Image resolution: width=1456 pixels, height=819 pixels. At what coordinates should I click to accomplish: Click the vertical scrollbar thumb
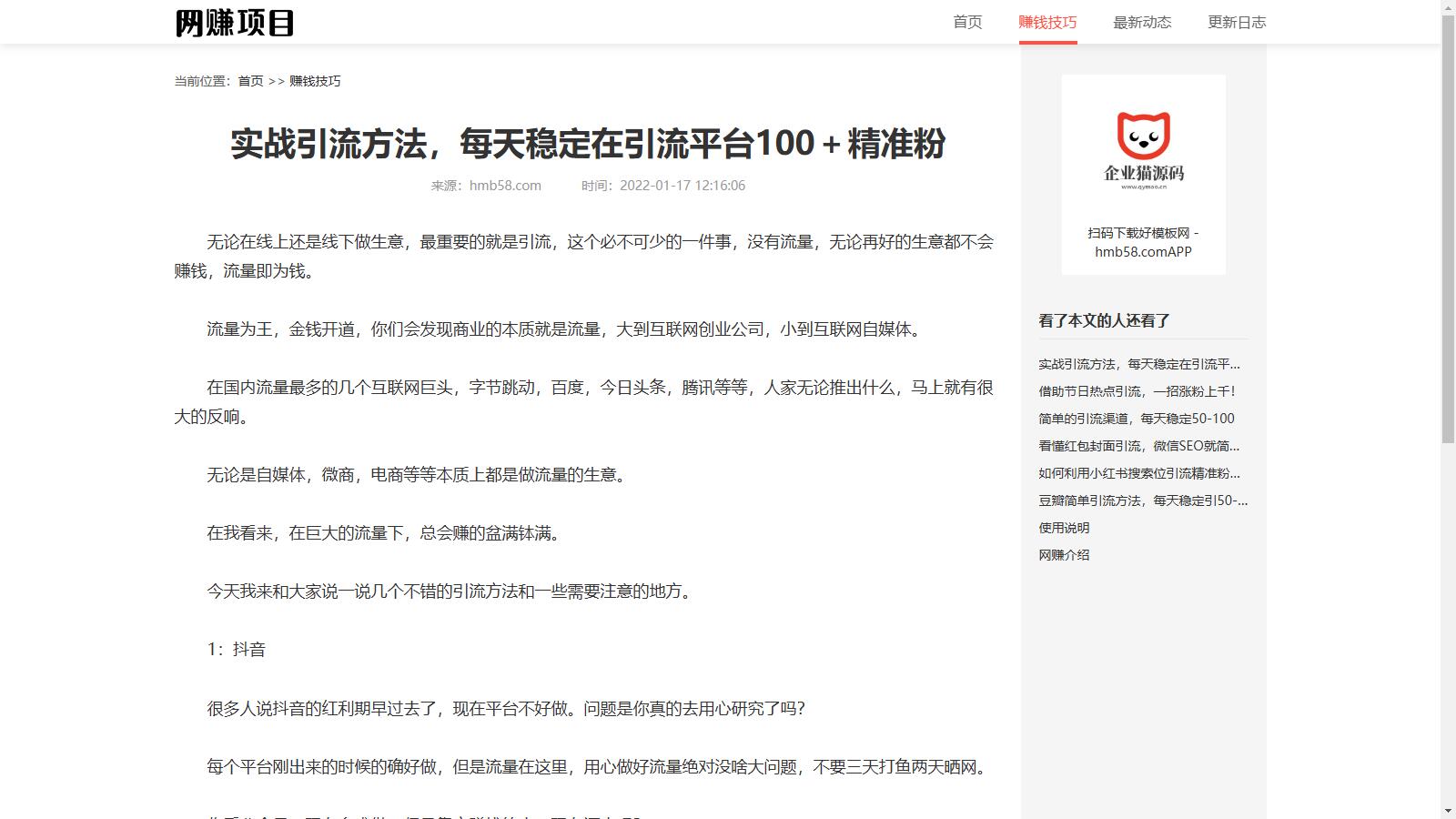[x=1448, y=227]
